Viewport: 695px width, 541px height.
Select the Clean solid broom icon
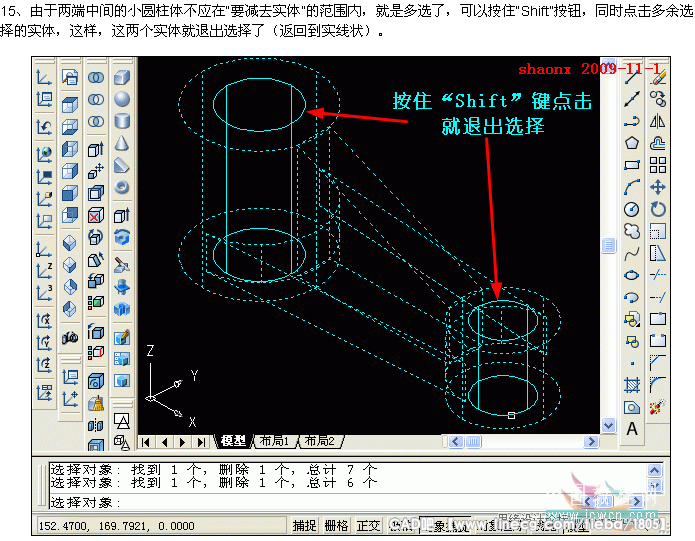(96, 403)
